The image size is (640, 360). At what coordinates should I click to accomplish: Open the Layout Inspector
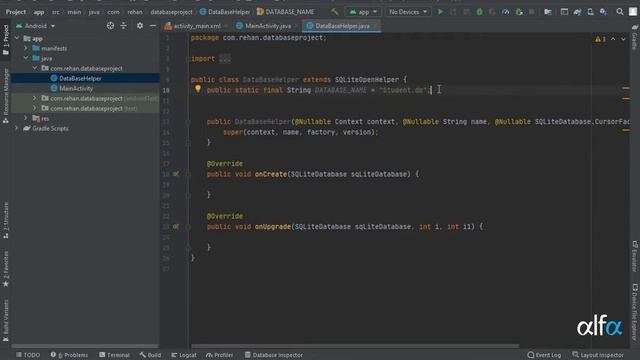598,355
